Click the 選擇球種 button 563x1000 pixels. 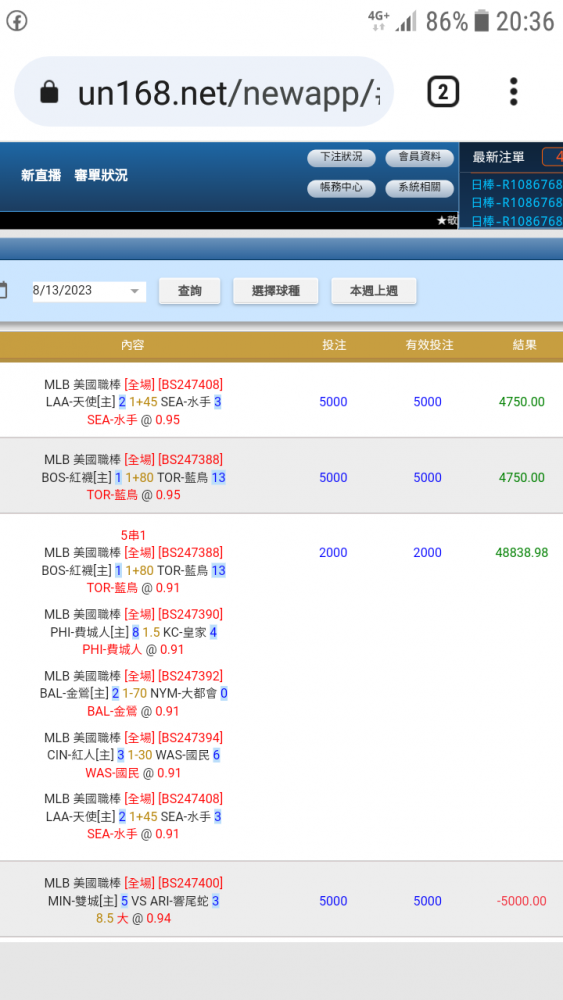(275, 291)
